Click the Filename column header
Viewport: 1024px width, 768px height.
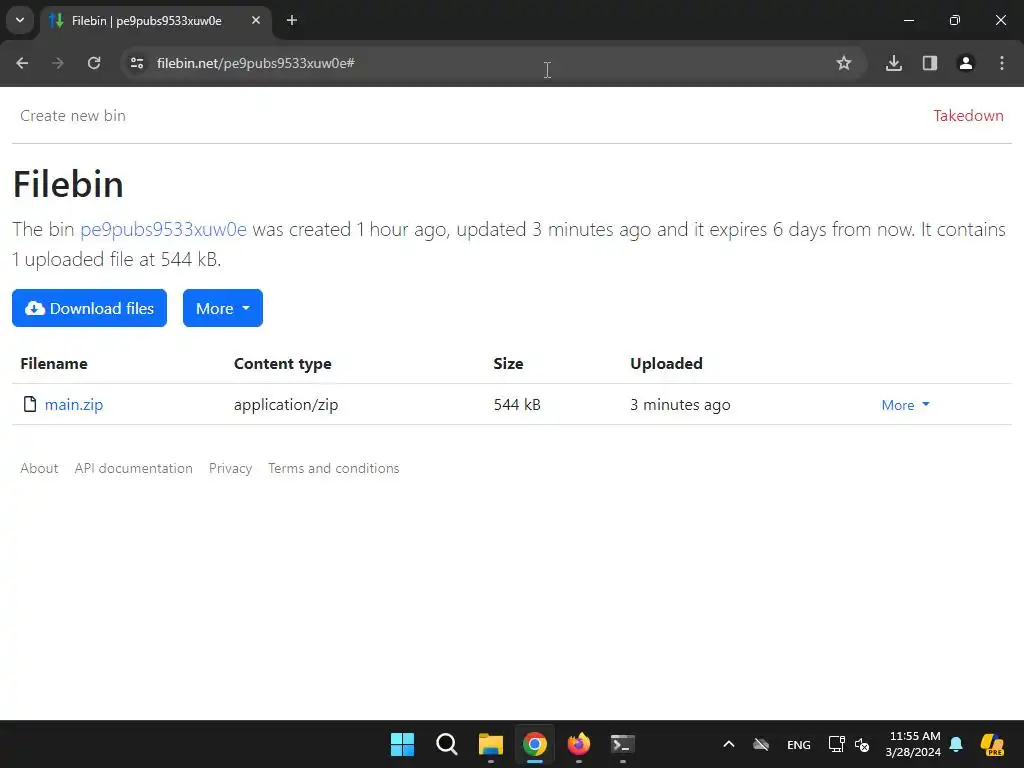click(54, 364)
